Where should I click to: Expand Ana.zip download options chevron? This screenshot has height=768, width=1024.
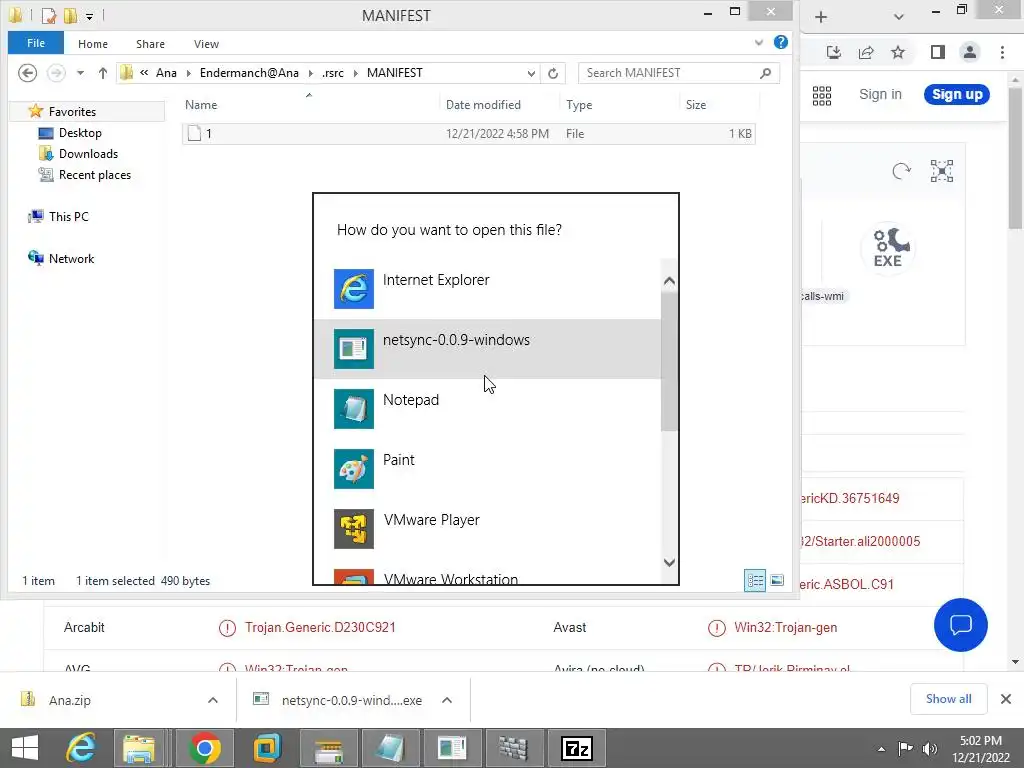(213, 700)
